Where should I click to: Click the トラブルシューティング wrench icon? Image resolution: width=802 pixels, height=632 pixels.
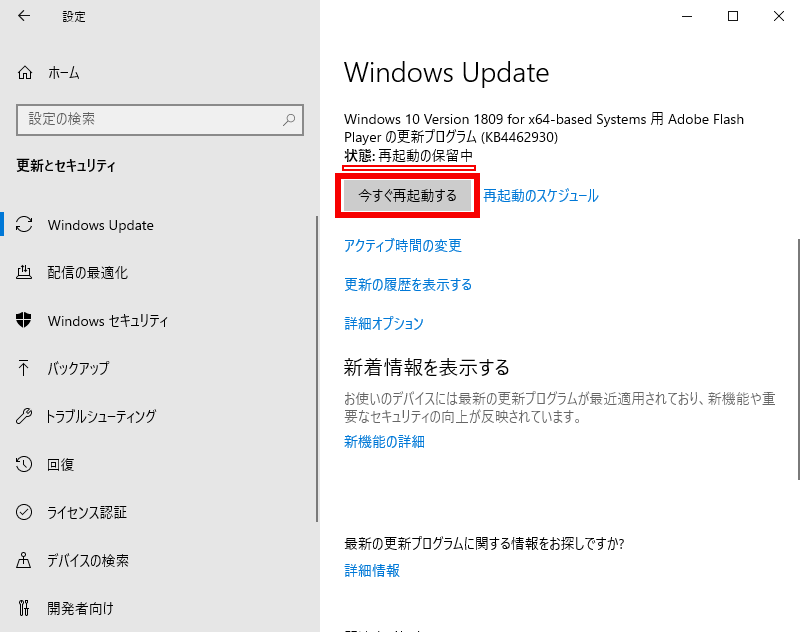tap(26, 417)
